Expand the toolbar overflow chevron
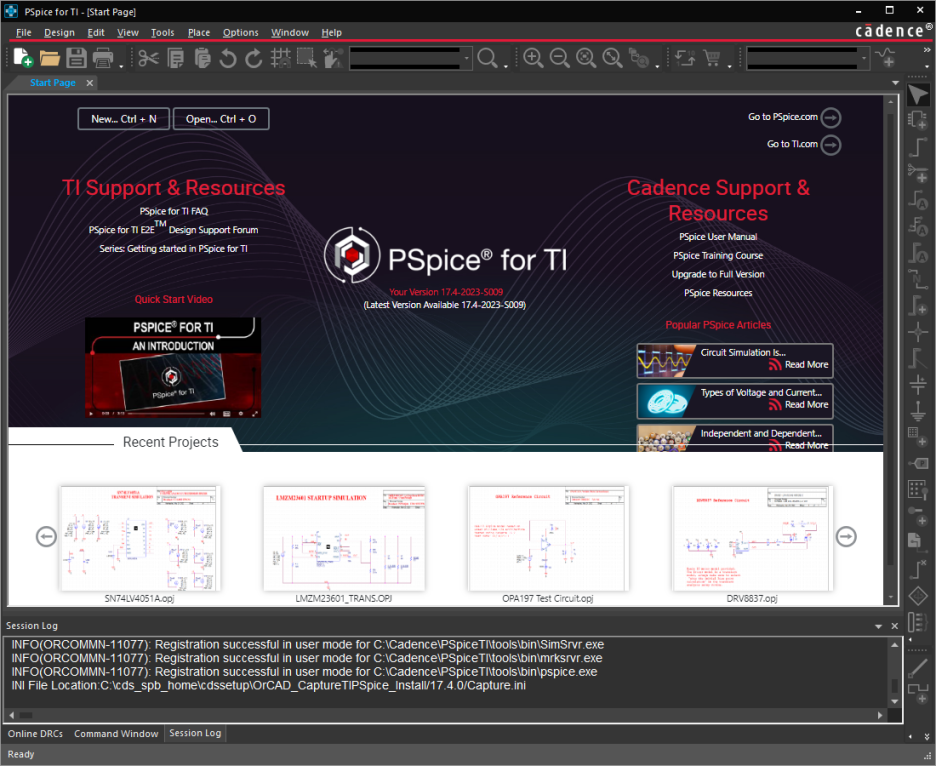 (x=927, y=50)
